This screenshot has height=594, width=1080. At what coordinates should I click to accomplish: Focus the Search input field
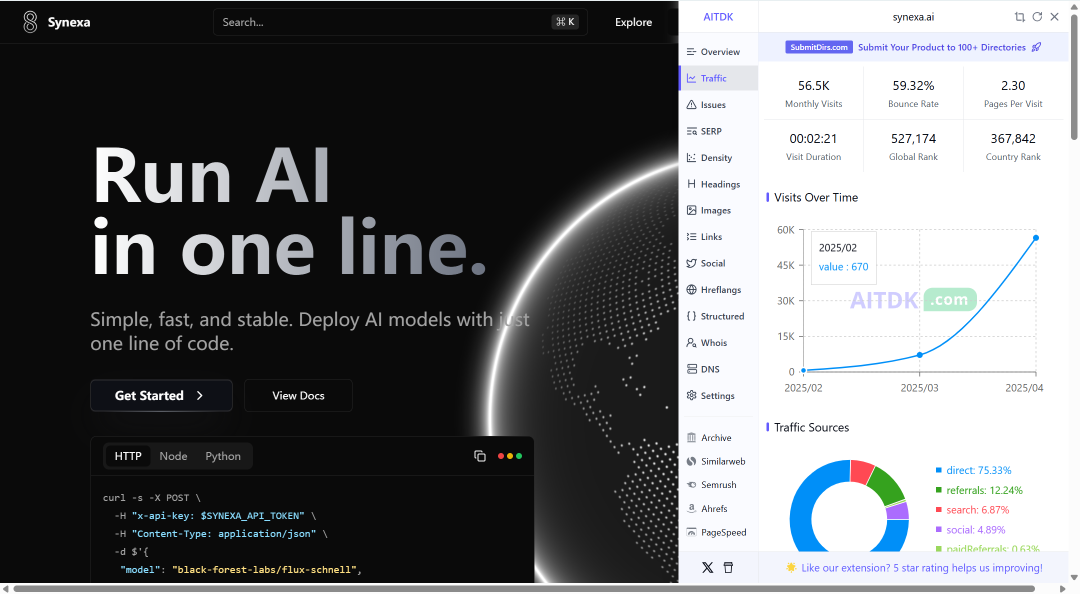[399, 22]
